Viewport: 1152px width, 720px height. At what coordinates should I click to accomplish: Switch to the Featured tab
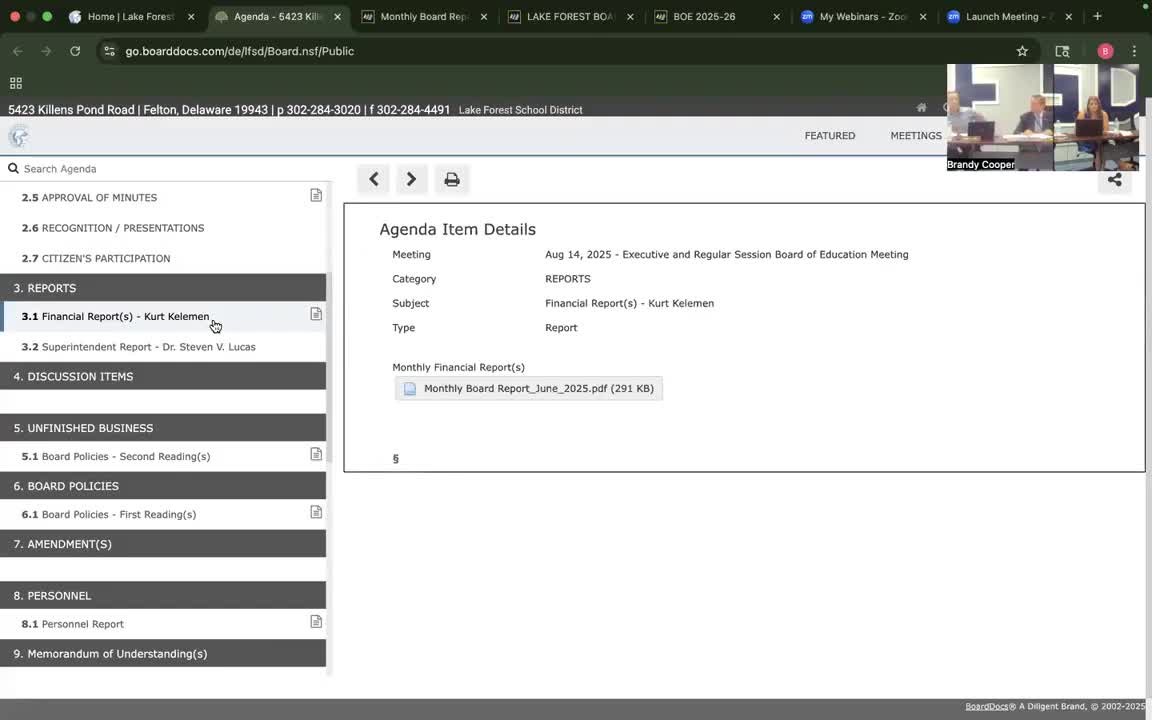click(829, 136)
